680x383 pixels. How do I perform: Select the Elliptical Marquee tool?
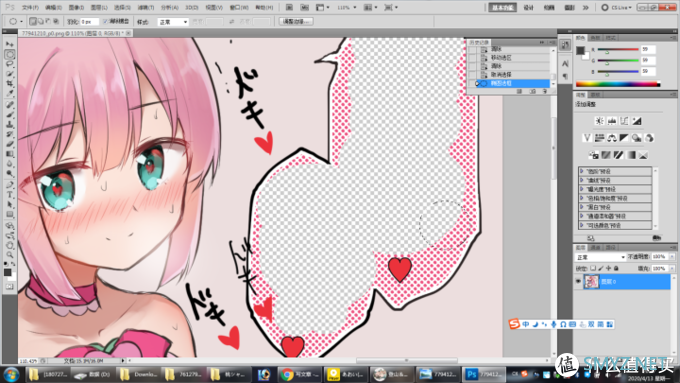[10, 54]
